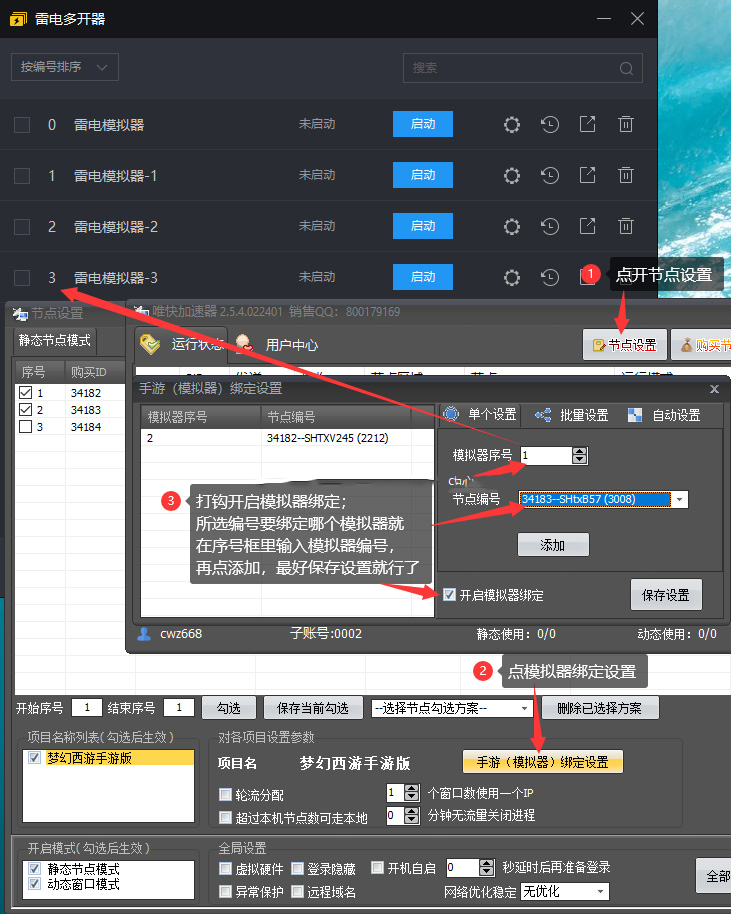Launch 雷电模拟器-2 with 启动 button
The height and width of the screenshot is (914, 731).
point(423,226)
